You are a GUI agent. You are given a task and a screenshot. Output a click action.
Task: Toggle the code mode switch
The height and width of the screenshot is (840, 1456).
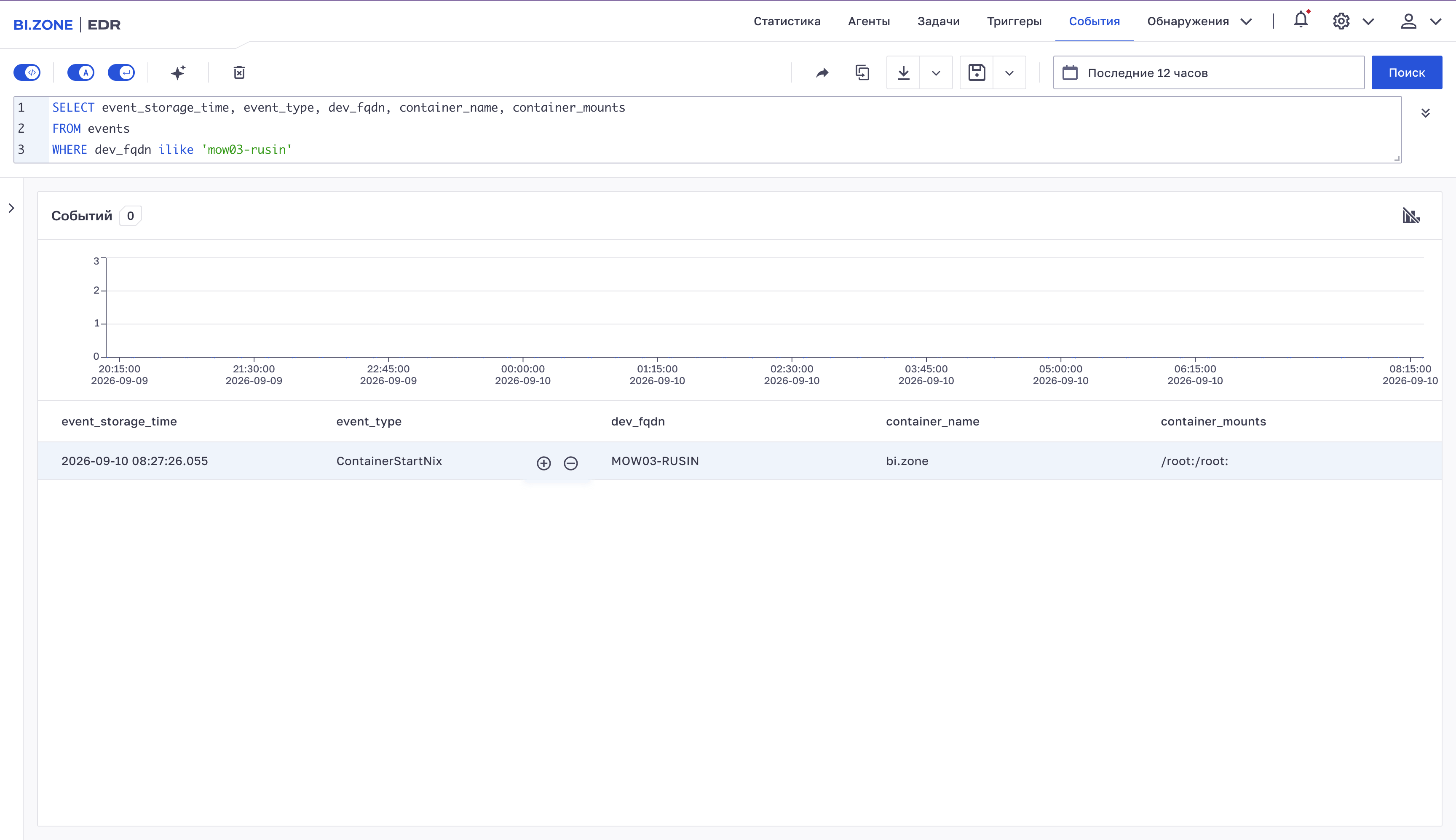pyautogui.click(x=27, y=73)
